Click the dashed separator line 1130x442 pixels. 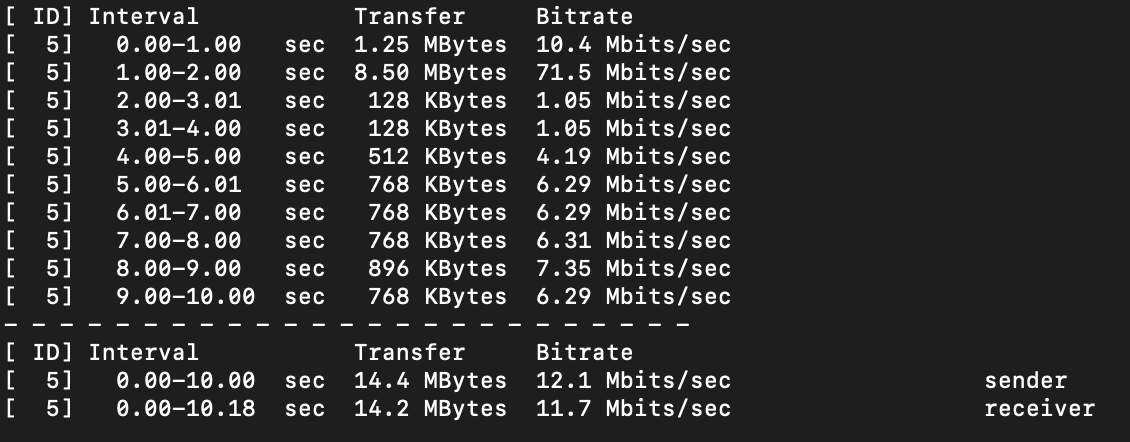[x=347, y=324]
